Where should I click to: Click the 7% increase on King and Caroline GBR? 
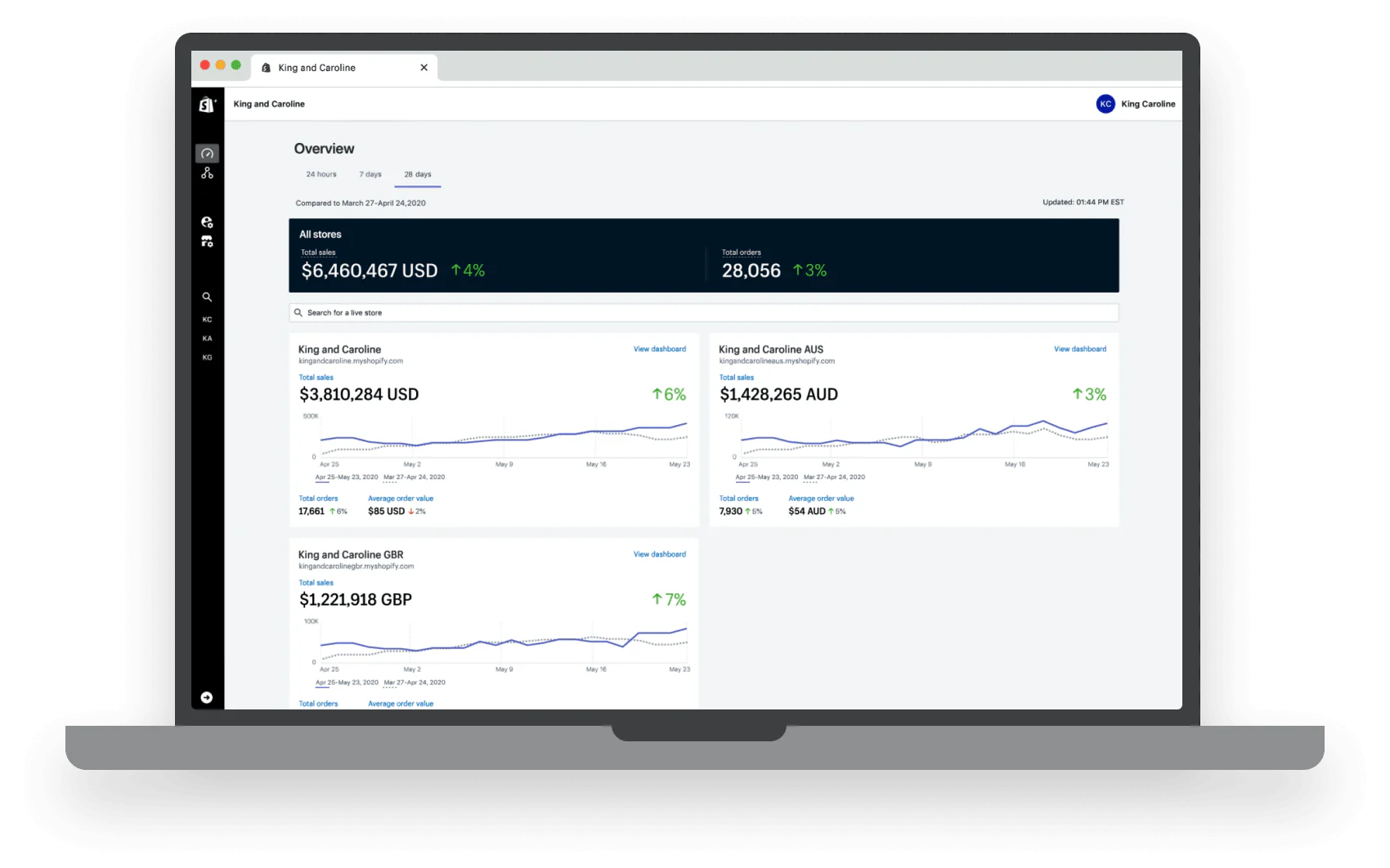pyautogui.click(x=669, y=600)
